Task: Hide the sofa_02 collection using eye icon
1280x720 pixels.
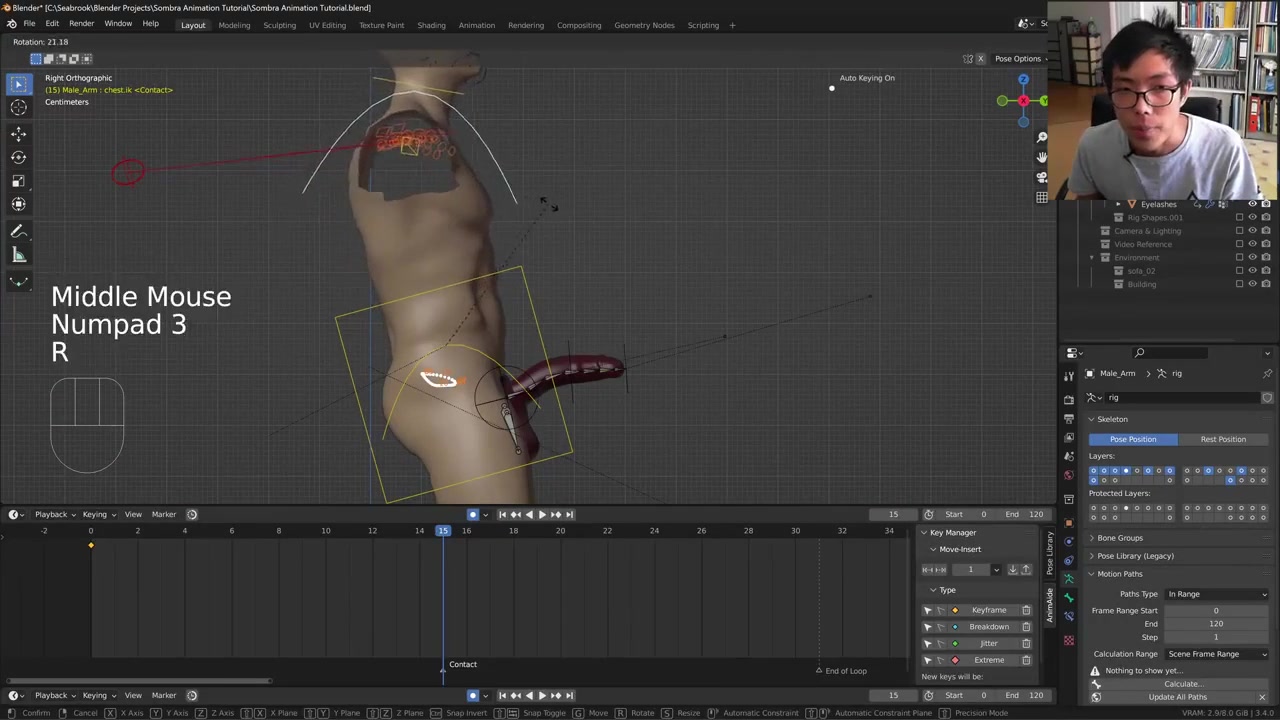Action: tap(1252, 271)
